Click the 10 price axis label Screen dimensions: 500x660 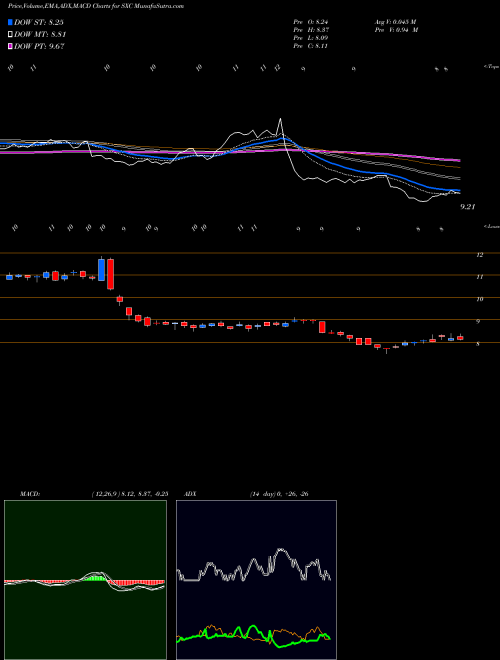479,299
